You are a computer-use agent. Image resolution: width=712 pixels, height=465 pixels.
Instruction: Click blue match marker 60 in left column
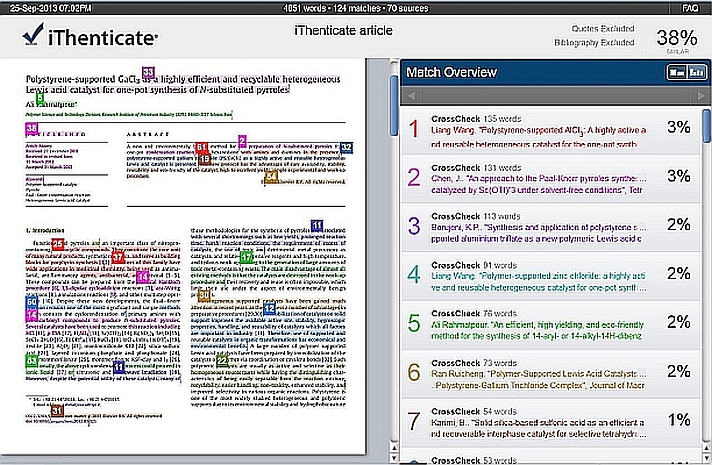31,302
